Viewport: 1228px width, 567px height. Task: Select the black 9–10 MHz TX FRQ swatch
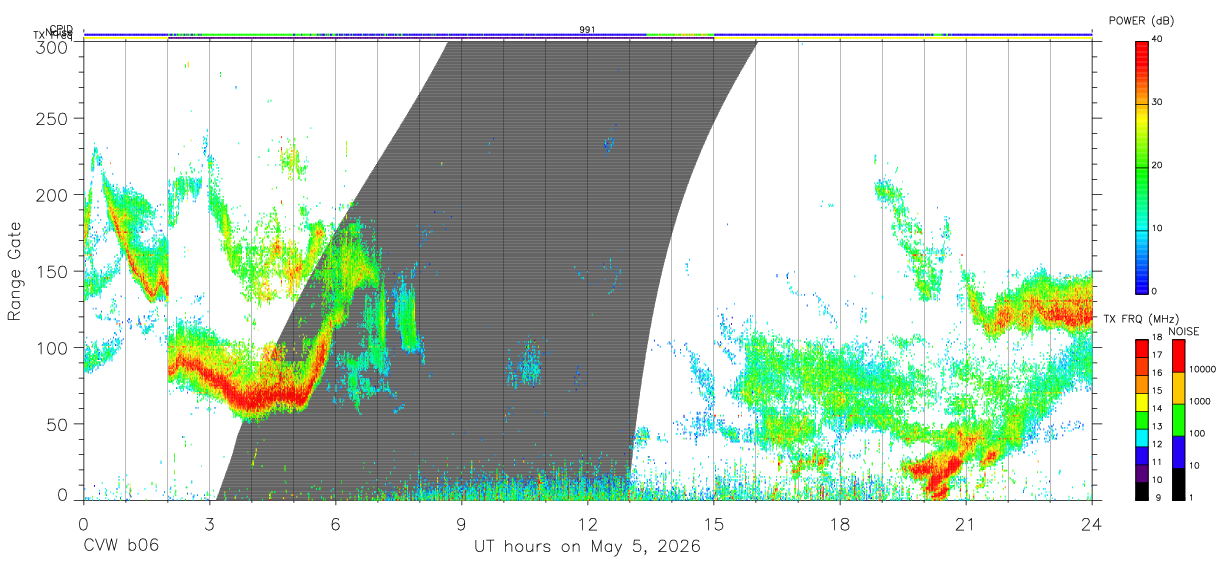1141,491
